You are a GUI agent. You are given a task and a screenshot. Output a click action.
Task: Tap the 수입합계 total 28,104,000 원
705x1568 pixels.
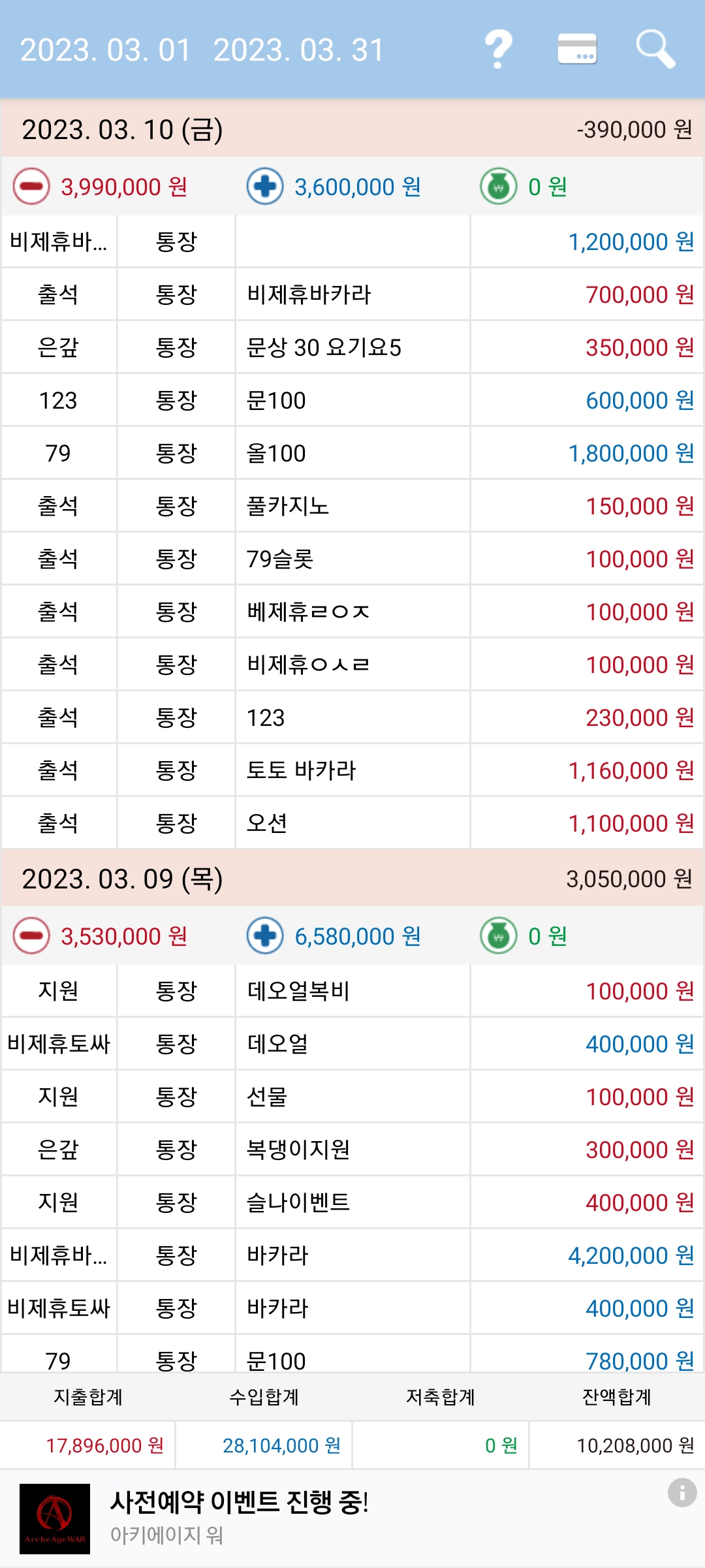point(281,1445)
